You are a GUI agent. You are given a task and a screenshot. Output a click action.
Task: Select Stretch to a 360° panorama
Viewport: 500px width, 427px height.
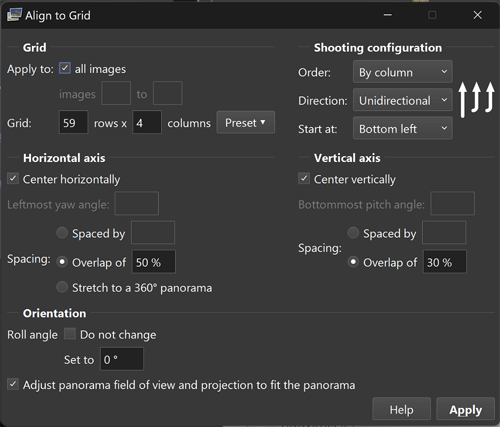click(62, 287)
